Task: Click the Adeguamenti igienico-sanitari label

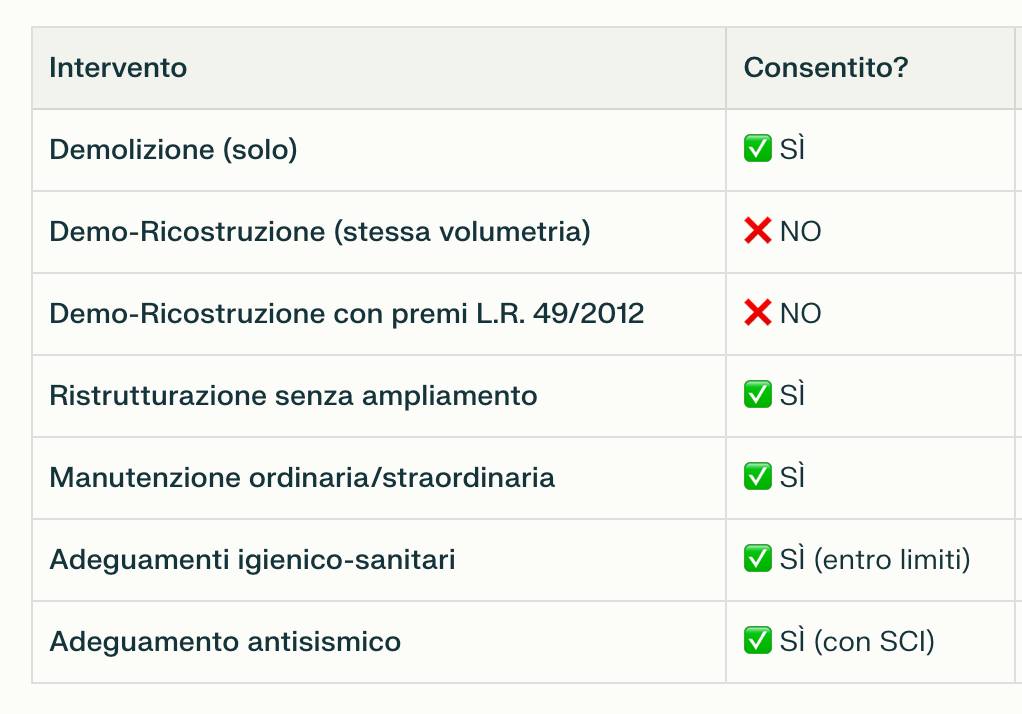Action: coord(252,560)
